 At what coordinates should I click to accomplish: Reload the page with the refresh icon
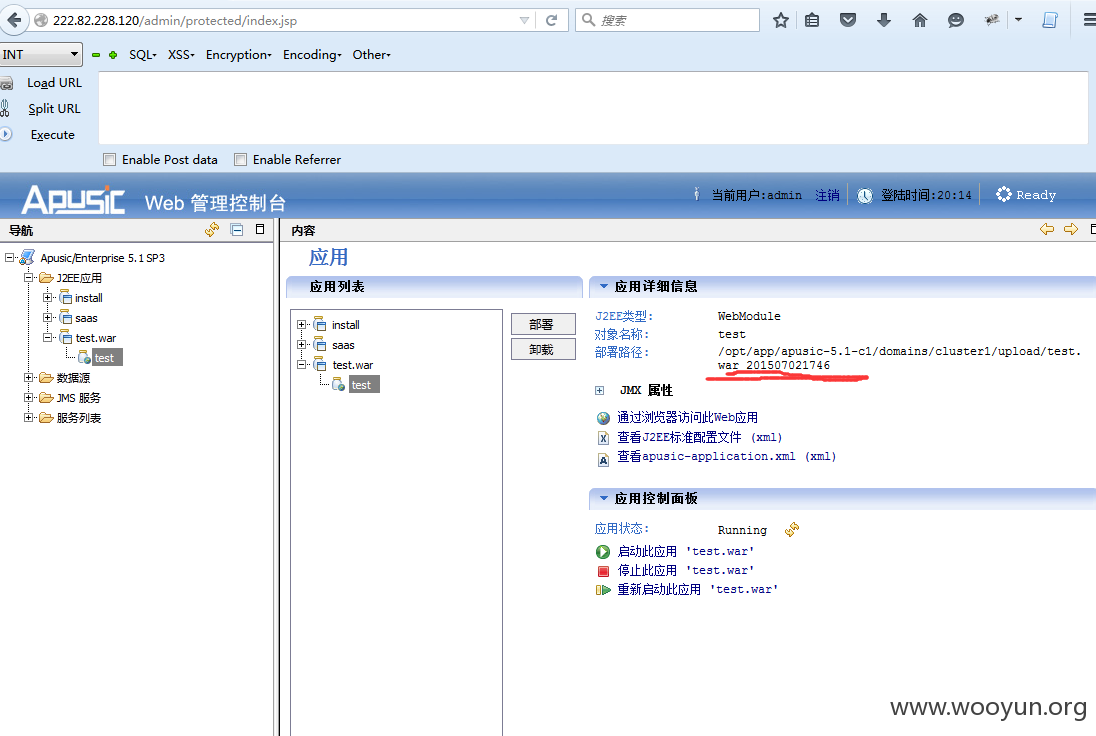[551, 20]
